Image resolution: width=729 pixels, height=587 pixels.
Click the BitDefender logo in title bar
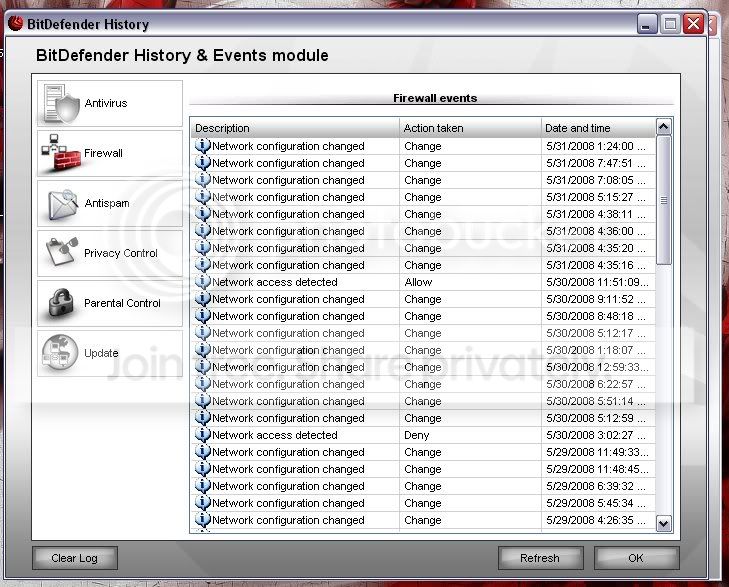coord(15,23)
